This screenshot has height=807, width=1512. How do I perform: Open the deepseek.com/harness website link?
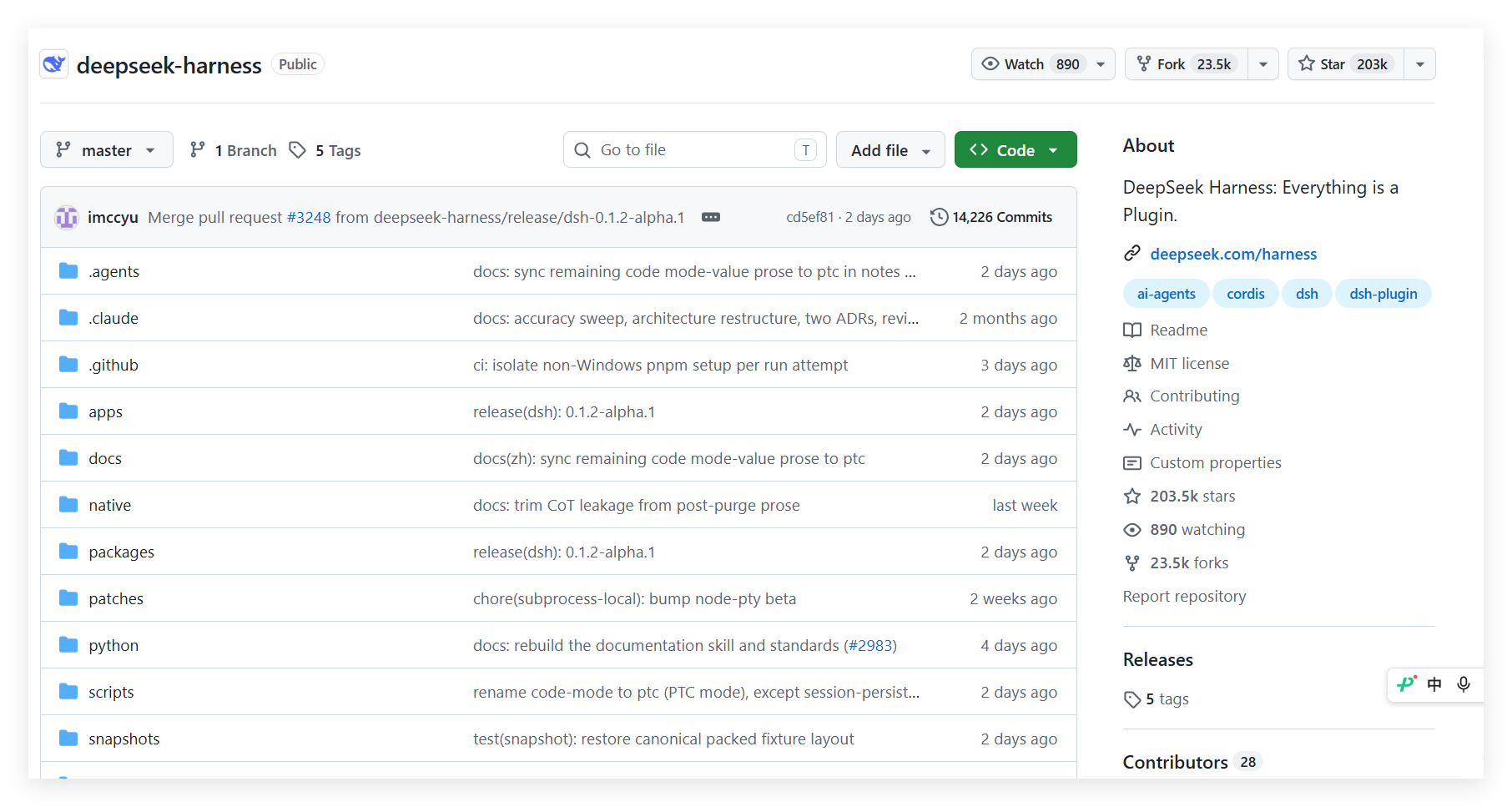1233,254
